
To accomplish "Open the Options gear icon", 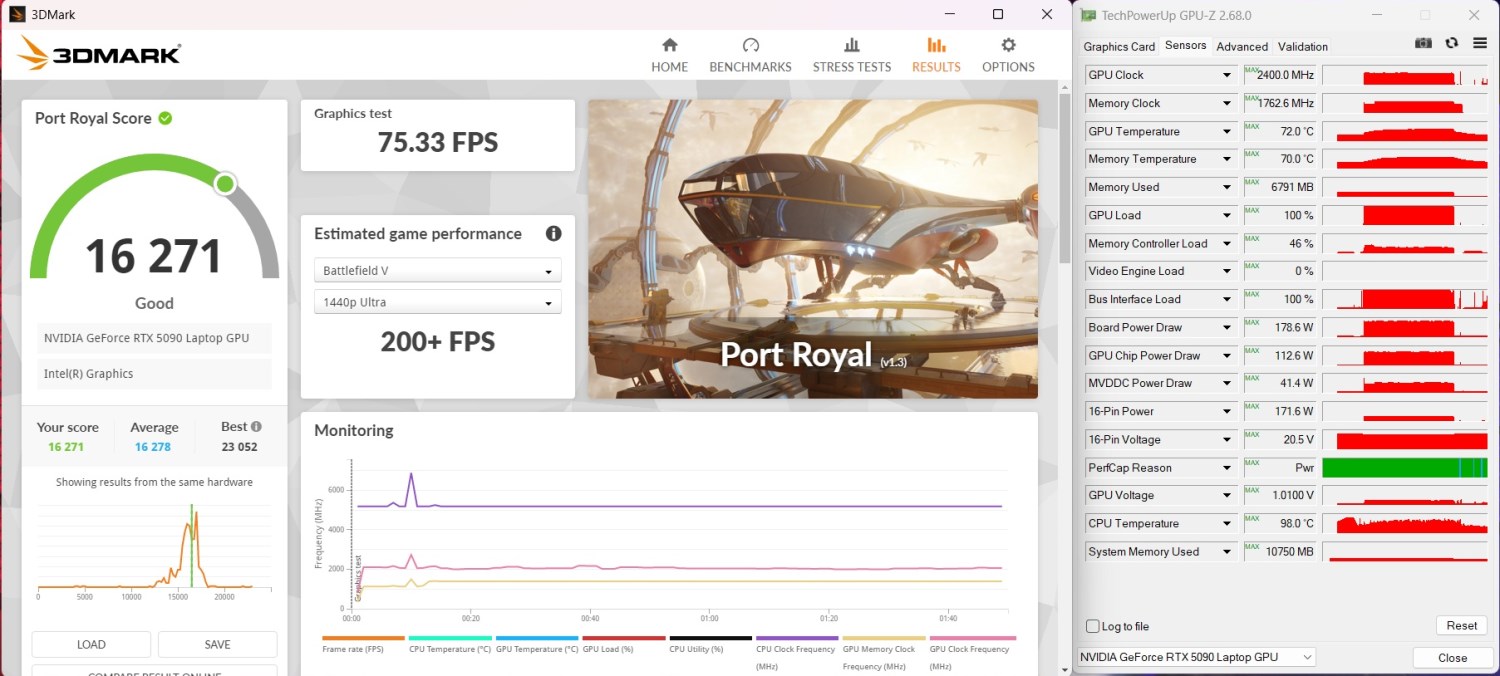I will (1008, 45).
